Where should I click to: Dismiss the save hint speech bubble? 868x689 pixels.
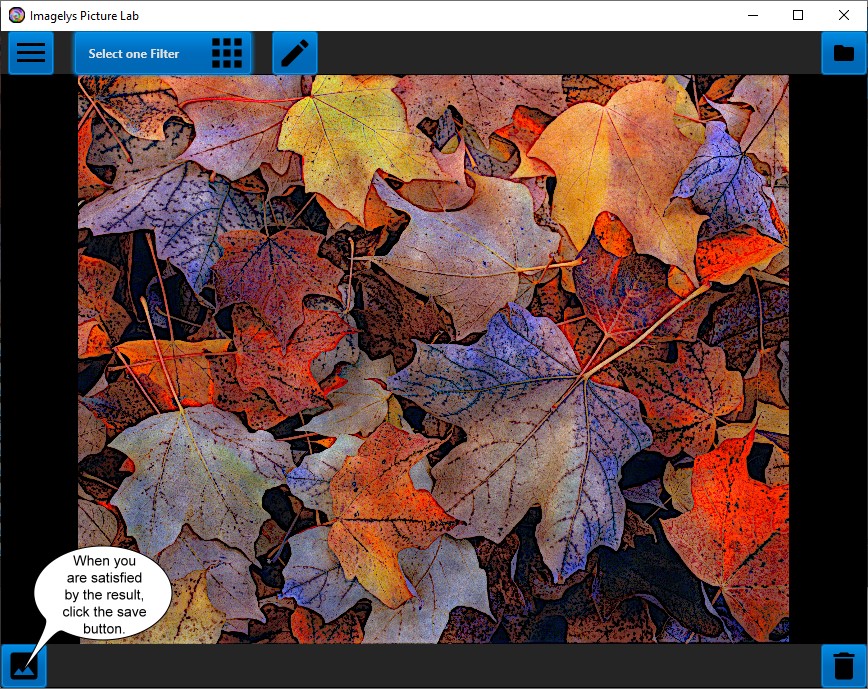(x=102, y=594)
